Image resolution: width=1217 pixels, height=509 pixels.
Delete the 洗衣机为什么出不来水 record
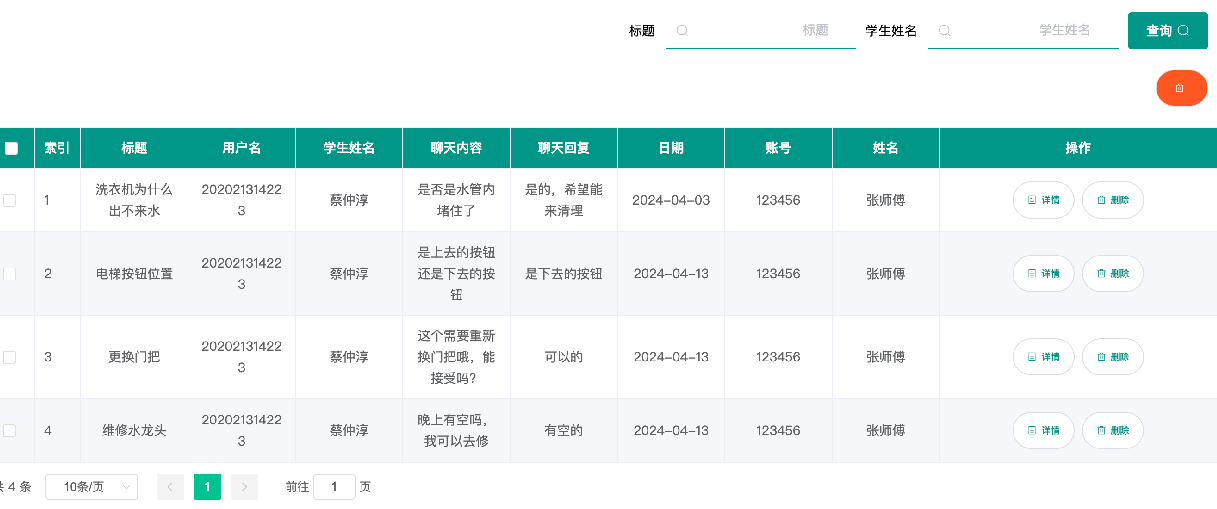pos(1112,200)
